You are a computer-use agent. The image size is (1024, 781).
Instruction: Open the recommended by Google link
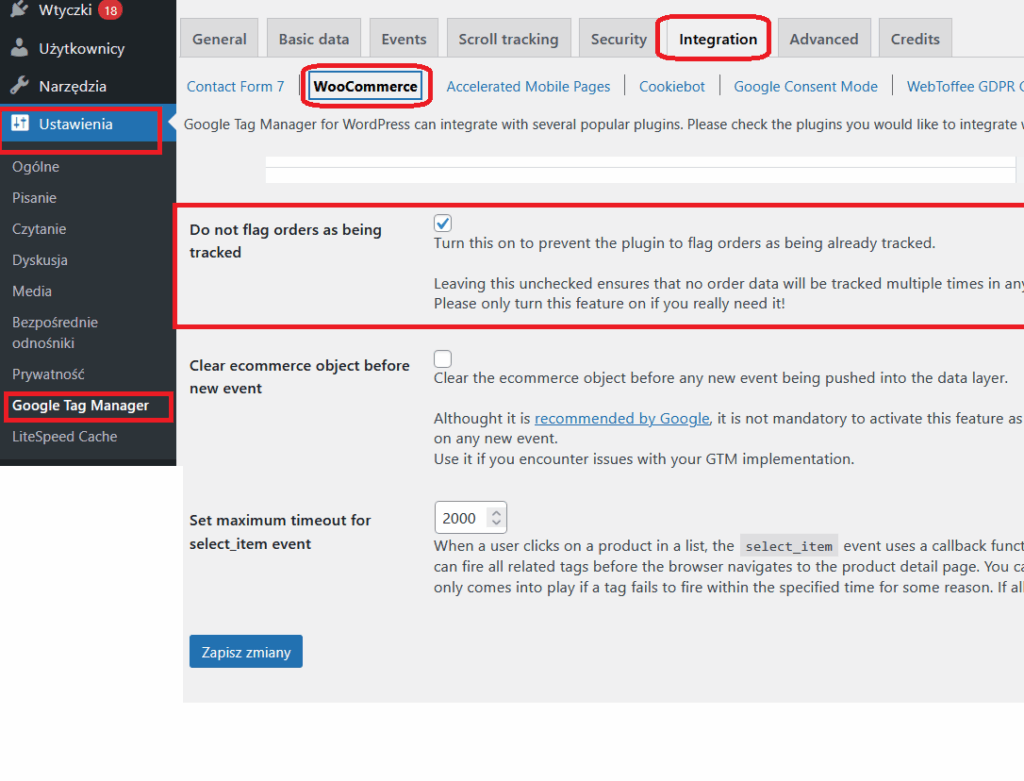point(622,418)
